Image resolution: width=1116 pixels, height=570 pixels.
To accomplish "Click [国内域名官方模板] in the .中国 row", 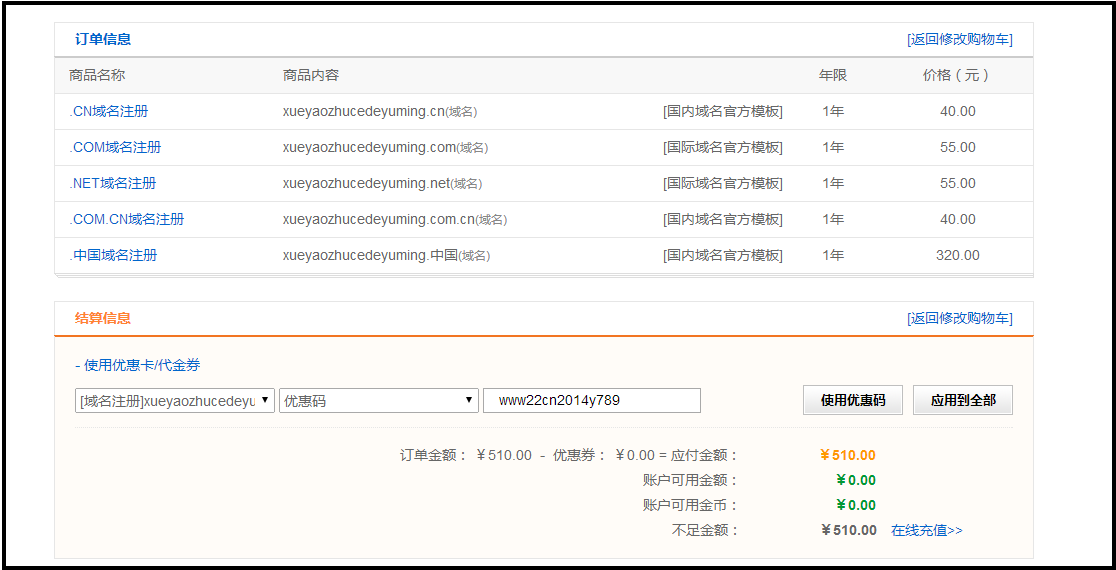I will [722, 255].
